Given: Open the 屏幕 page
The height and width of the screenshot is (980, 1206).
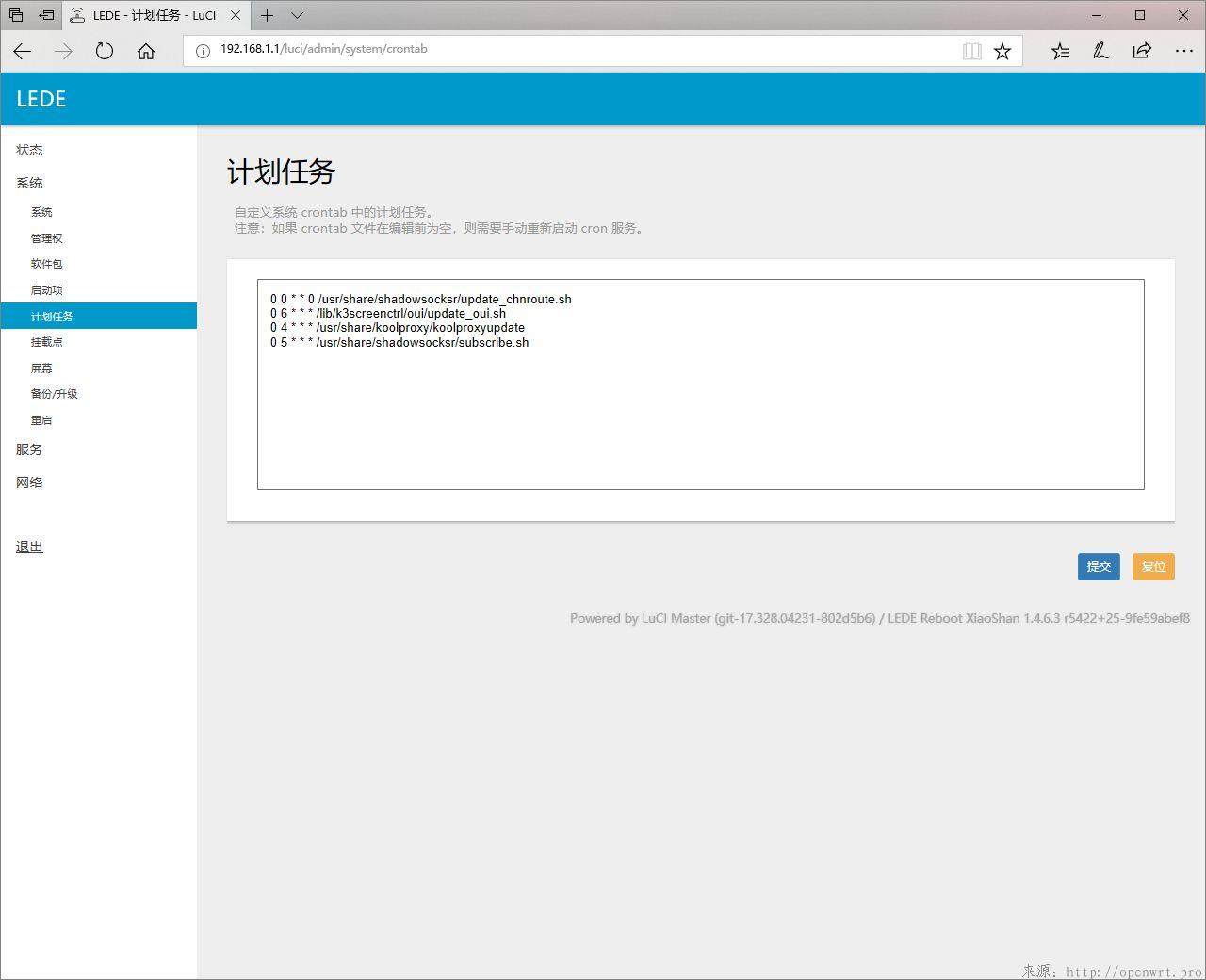Looking at the screenshot, I should coord(41,368).
